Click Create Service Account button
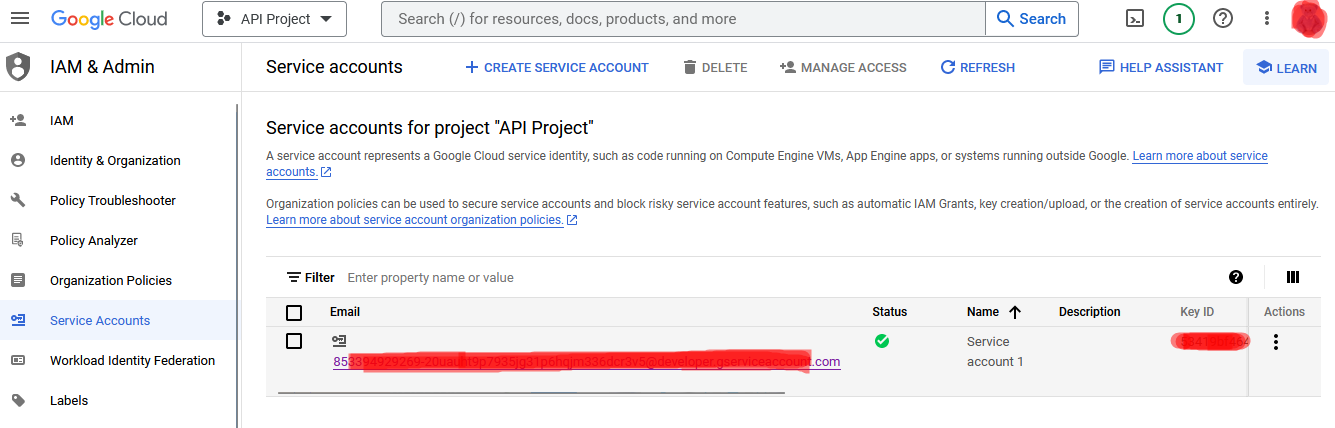This screenshot has height=428, width=1335. (557, 67)
